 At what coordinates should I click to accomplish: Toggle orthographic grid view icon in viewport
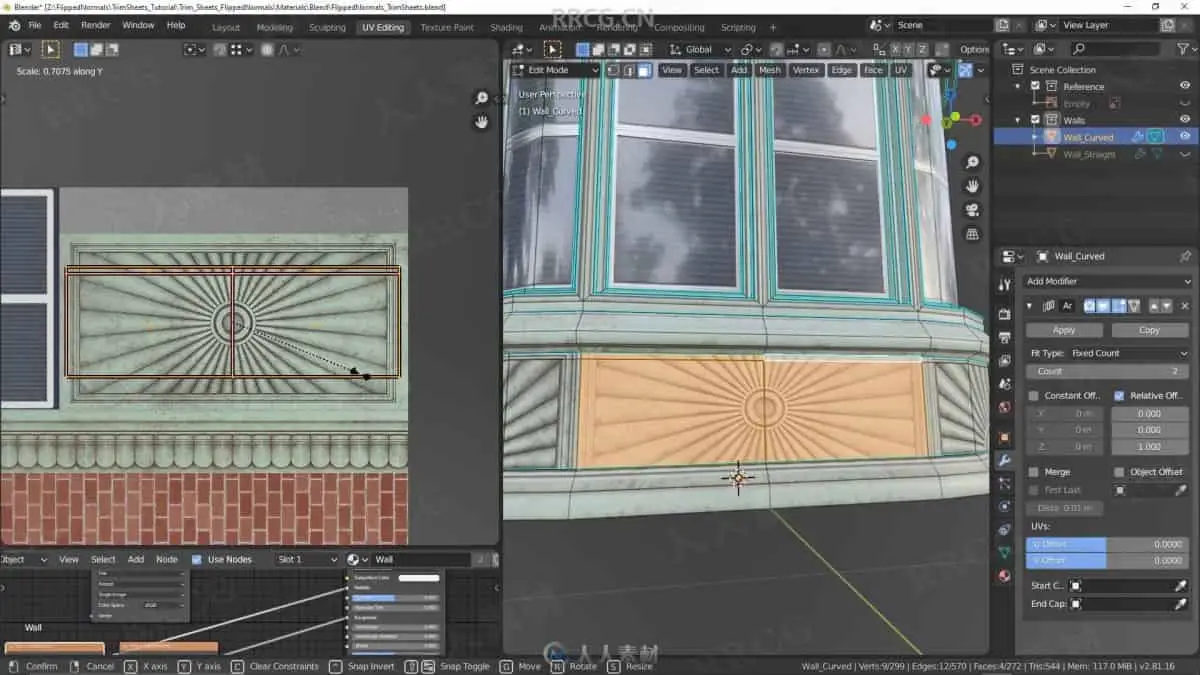[x=972, y=234]
